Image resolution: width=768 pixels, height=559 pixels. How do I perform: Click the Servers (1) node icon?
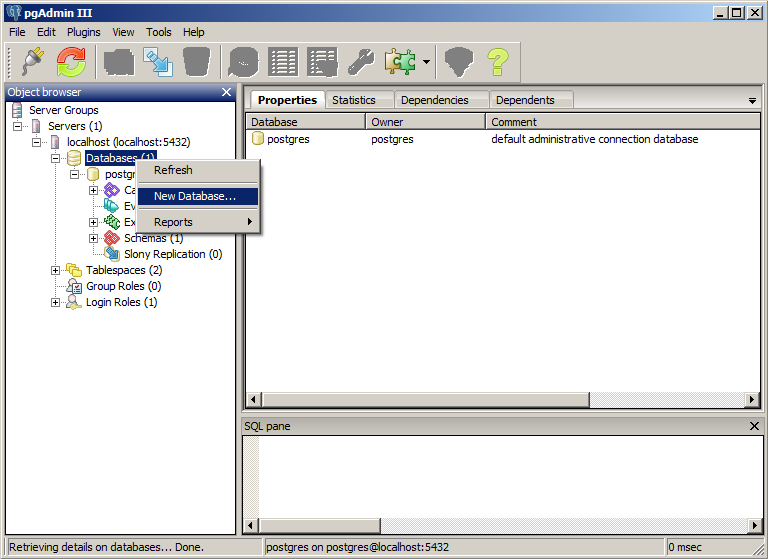pyautogui.click(x=36, y=126)
